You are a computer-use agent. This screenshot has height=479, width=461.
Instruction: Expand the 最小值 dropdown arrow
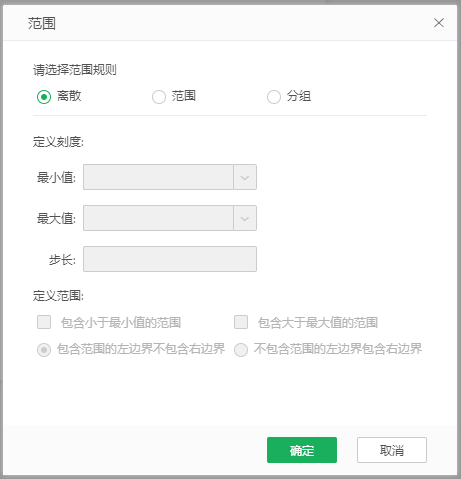(245, 177)
